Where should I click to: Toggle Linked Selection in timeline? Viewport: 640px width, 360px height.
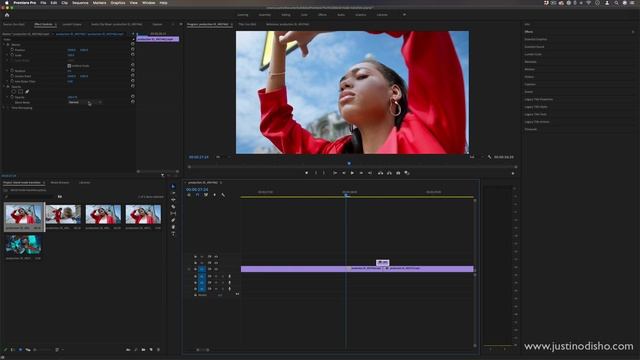[206, 195]
